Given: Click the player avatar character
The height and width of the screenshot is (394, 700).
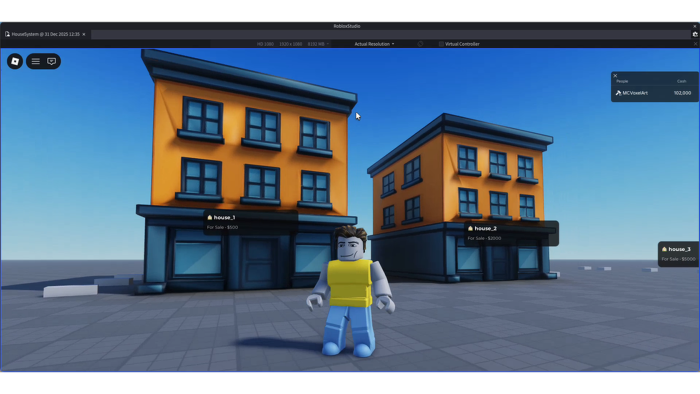Looking at the screenshot, I should pos(350,290).
